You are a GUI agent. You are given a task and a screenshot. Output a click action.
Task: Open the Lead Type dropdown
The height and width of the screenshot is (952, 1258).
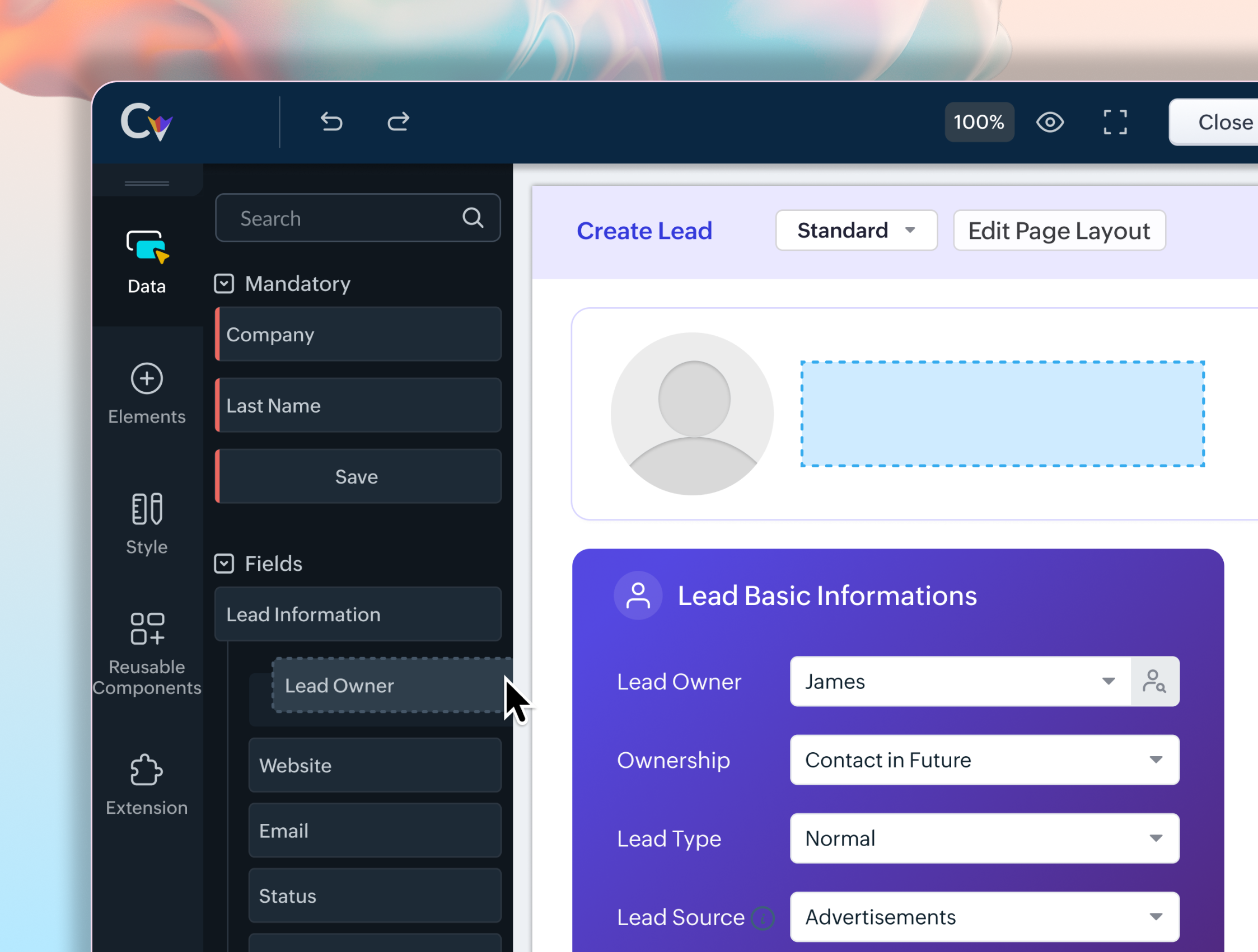pos(984,838)
